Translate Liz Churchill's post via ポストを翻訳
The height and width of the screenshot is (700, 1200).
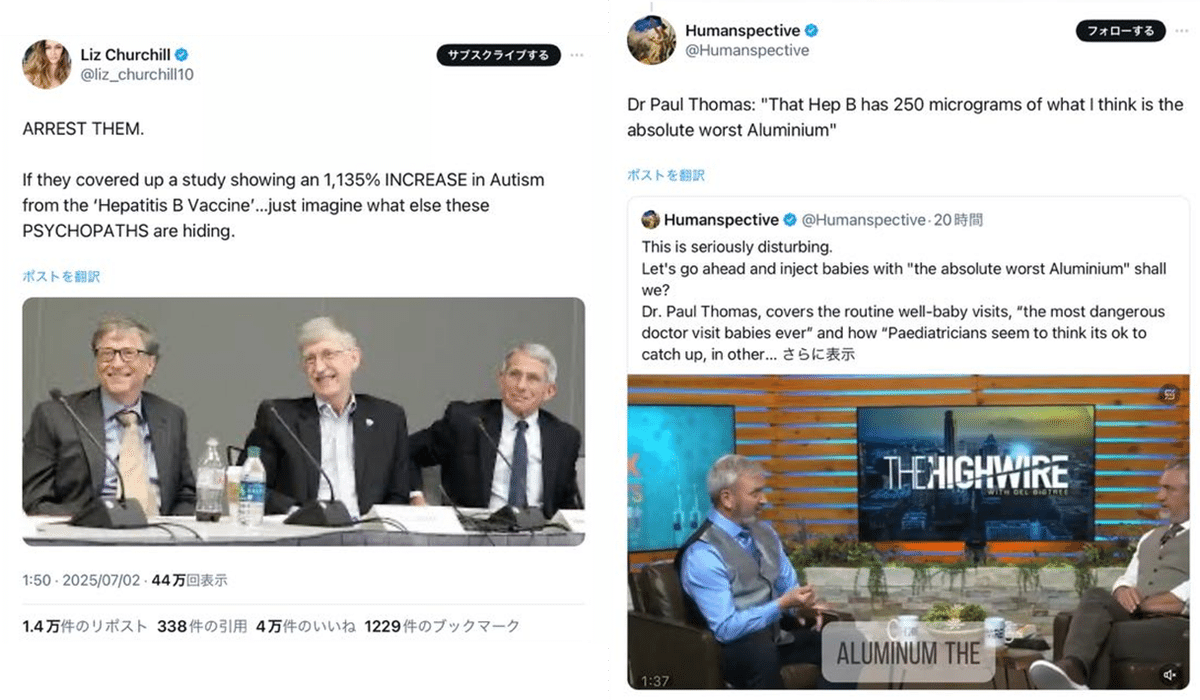[61, 276]
